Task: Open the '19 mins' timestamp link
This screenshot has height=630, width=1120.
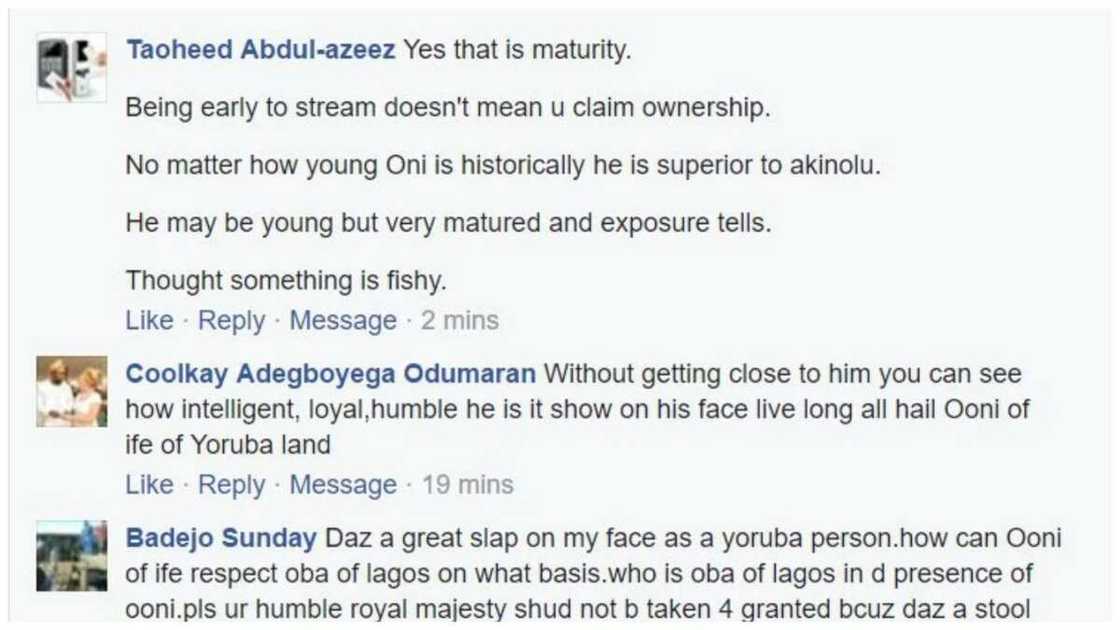Action: [x=470, y=484]
